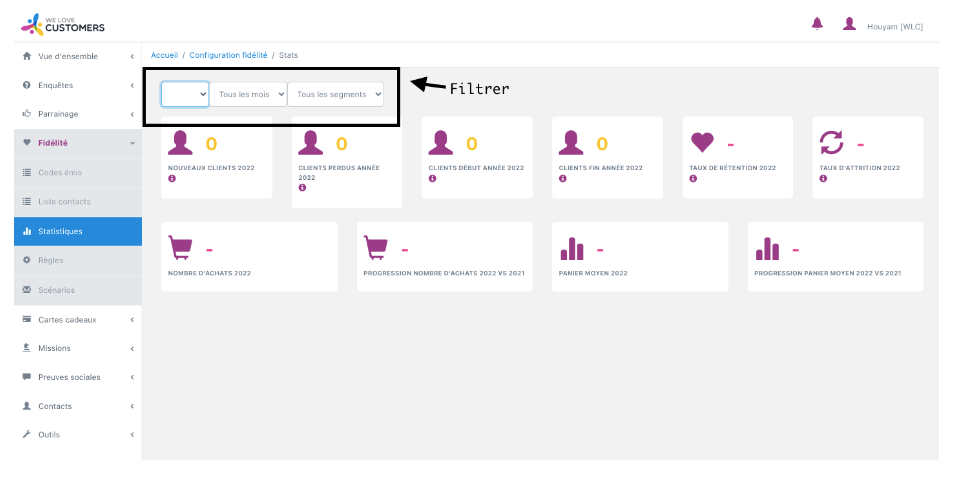Select Statistiques in the sidebar
Viewport: 955px width, 479px height.
click(77, 231)
